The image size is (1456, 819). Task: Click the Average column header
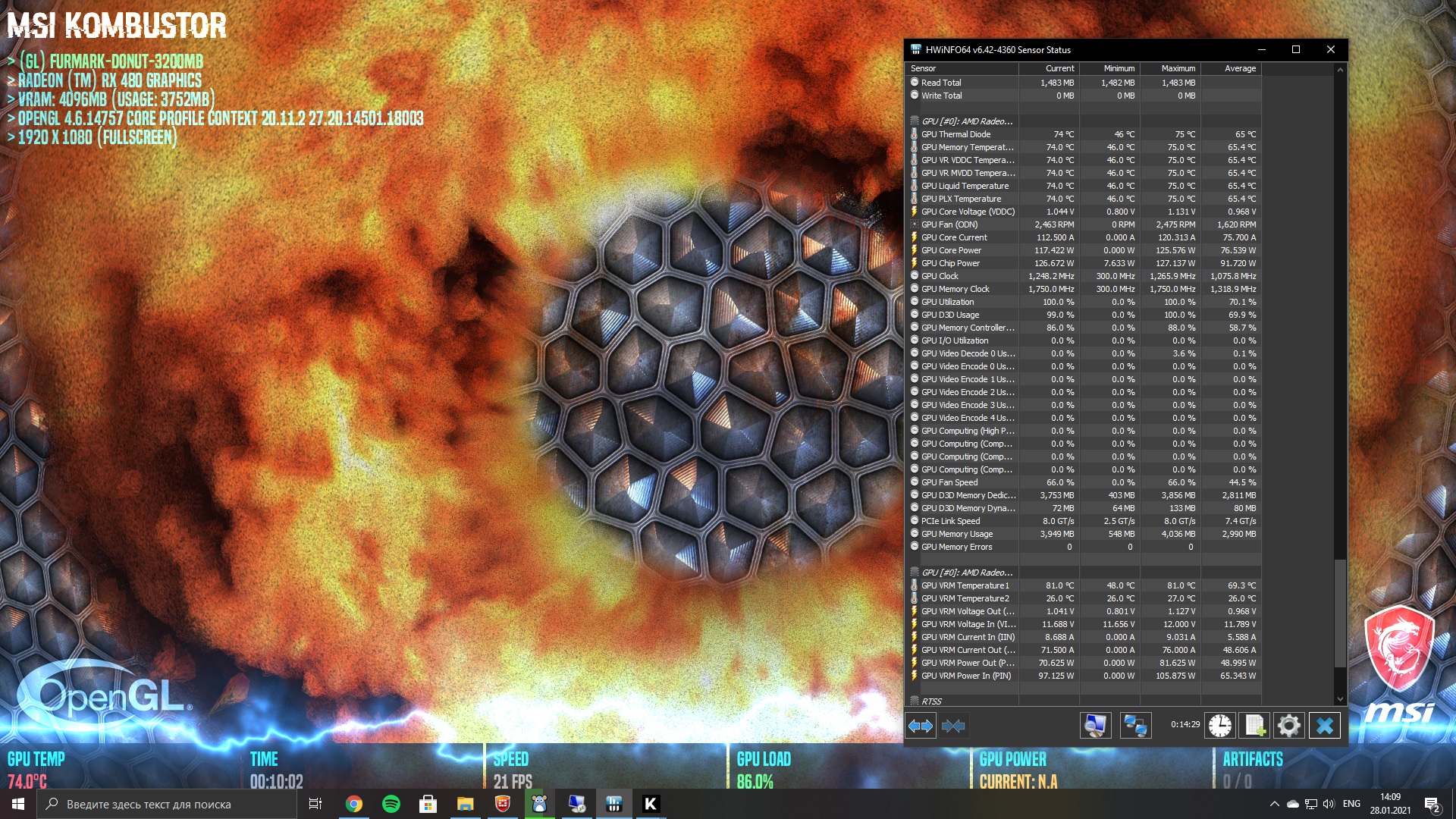pos(1240,68)
